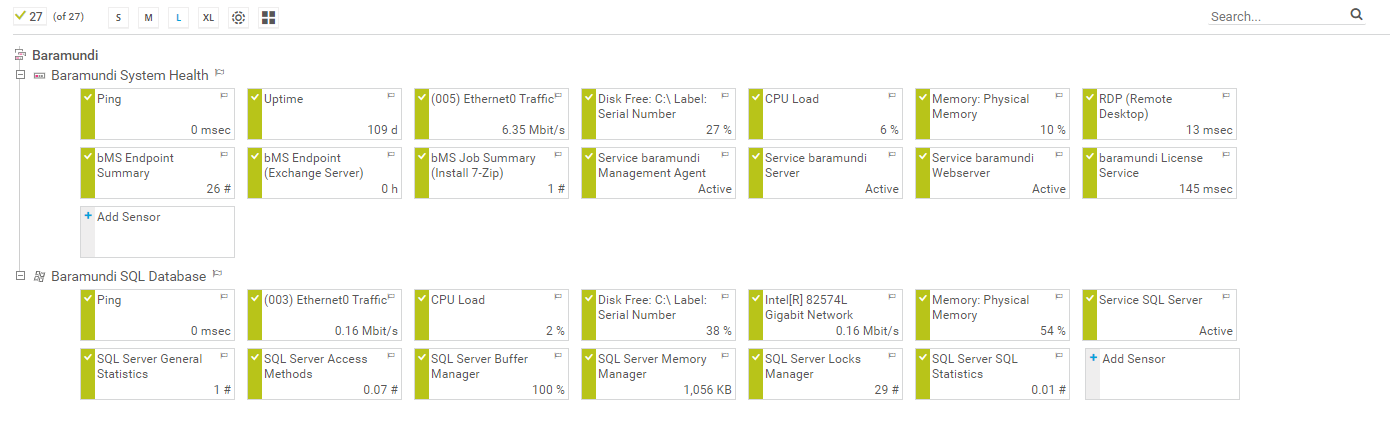This screenshot has width=1391, height=434.
Task: Toggle the 27 up-sensors status filter
Action: point(29,17)
